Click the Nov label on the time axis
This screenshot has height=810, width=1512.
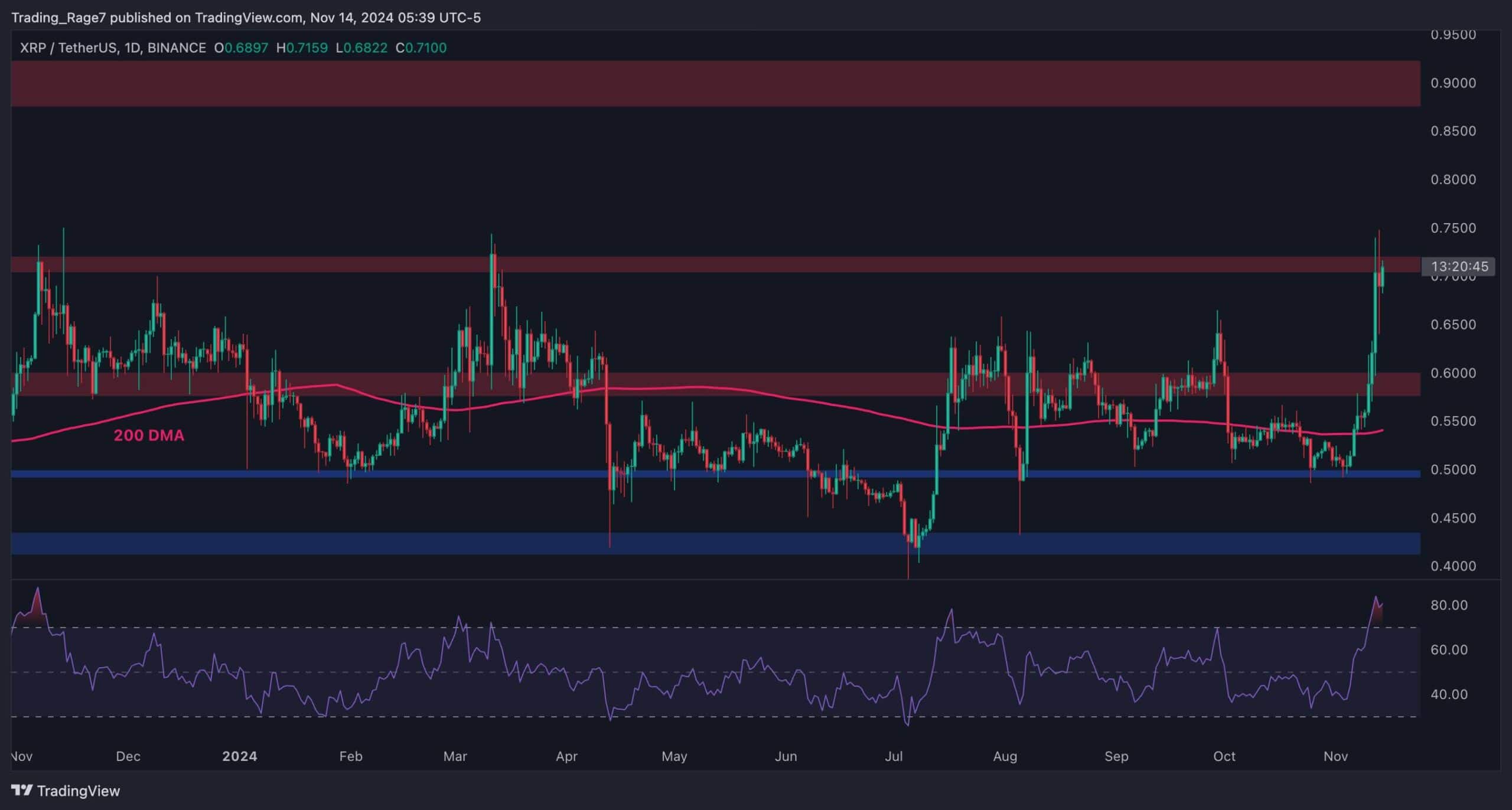click(x=1336, y=756)
